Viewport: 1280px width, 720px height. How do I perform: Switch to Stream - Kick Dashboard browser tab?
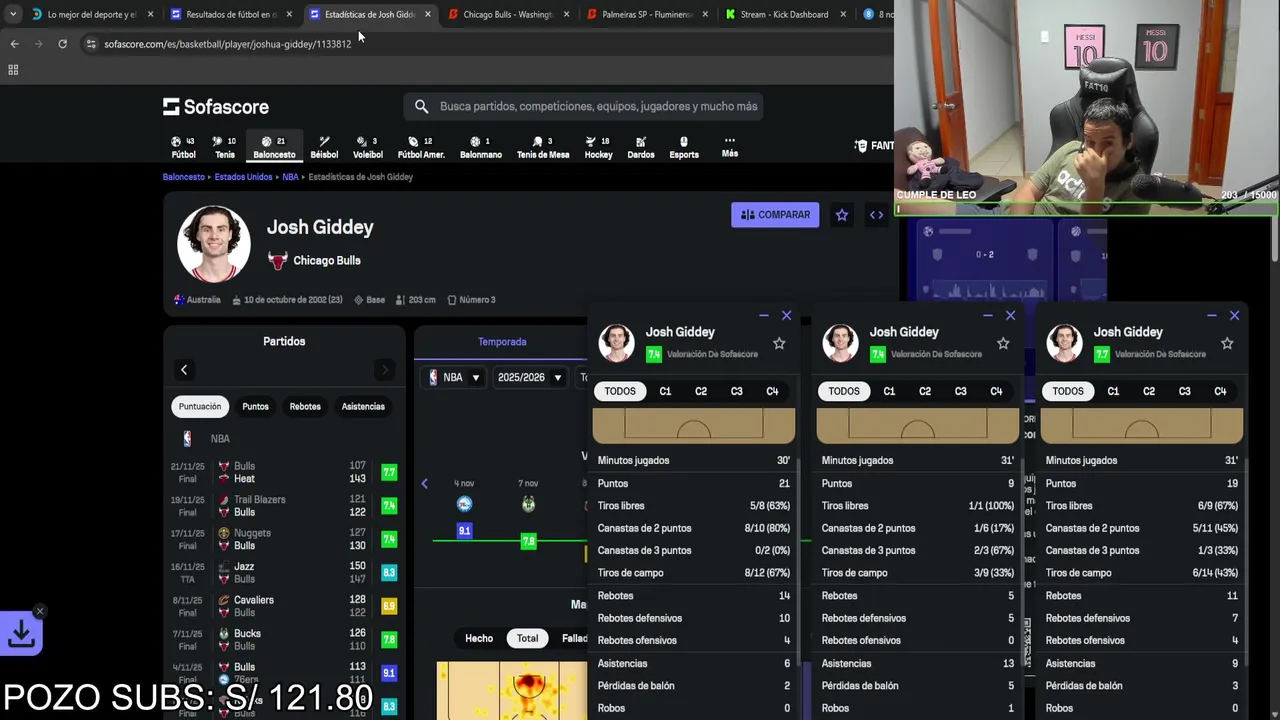click(x=785, y=14)
